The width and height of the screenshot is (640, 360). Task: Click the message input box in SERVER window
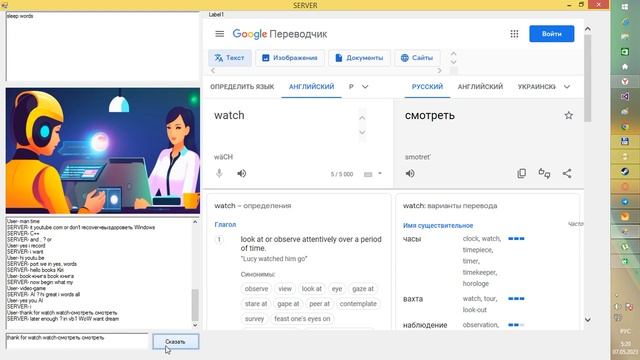pyautogui.click(x=77, y=341)
